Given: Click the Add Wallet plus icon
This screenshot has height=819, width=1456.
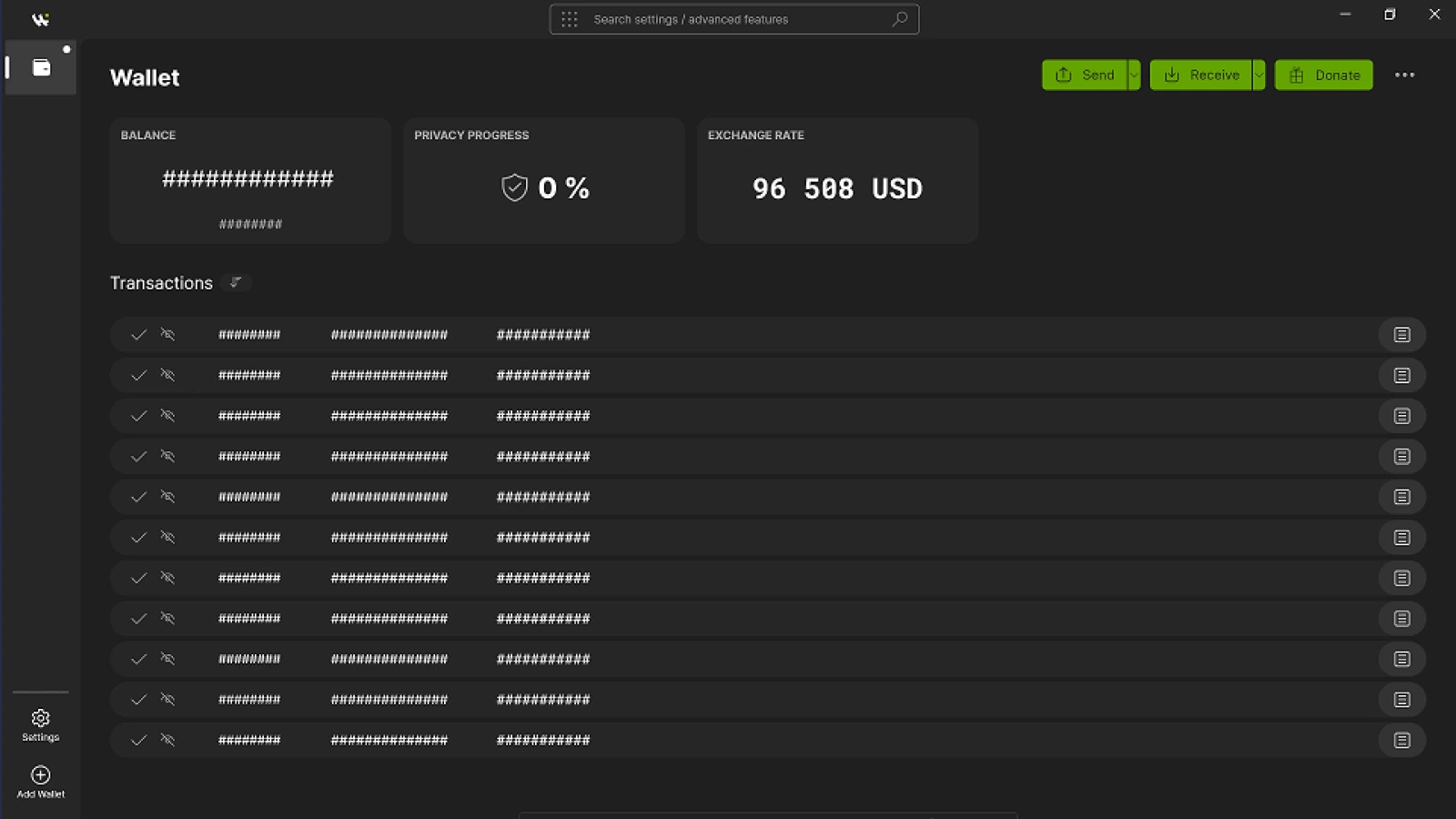Looking at the screenshot, I should (41, 775).
